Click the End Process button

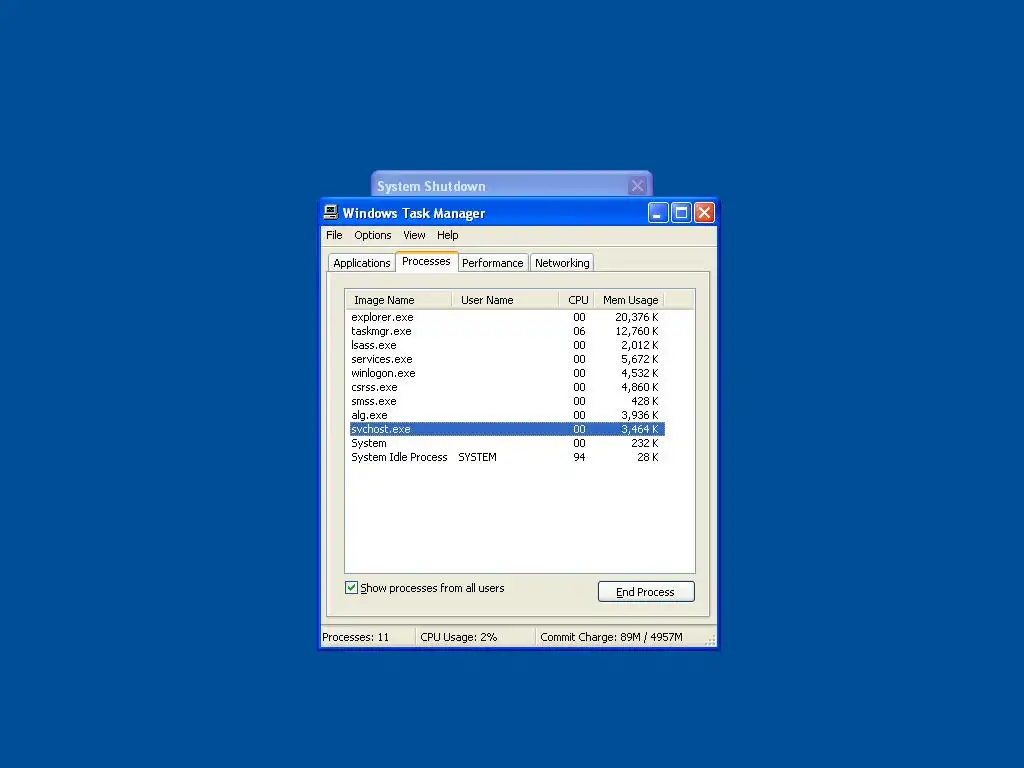pyautogui.click(x=646, y=592)
